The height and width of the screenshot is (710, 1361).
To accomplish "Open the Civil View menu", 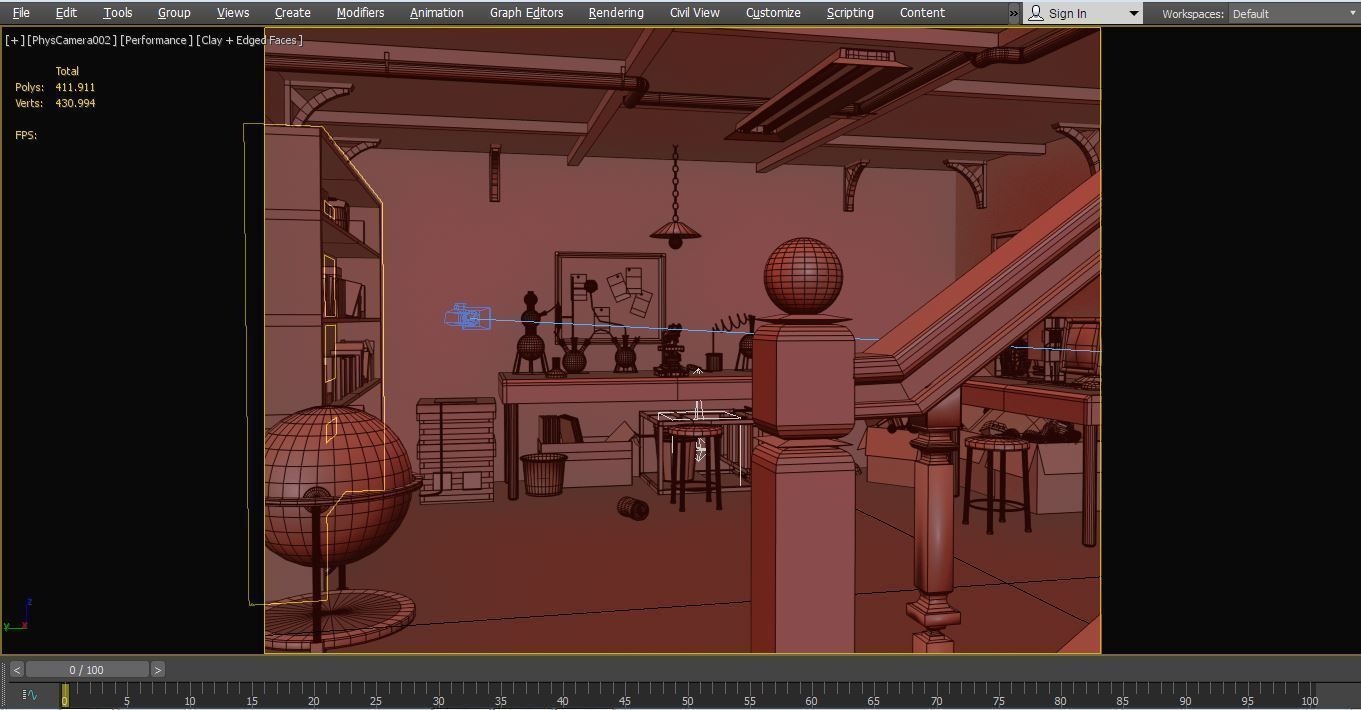I will [694, 12].
